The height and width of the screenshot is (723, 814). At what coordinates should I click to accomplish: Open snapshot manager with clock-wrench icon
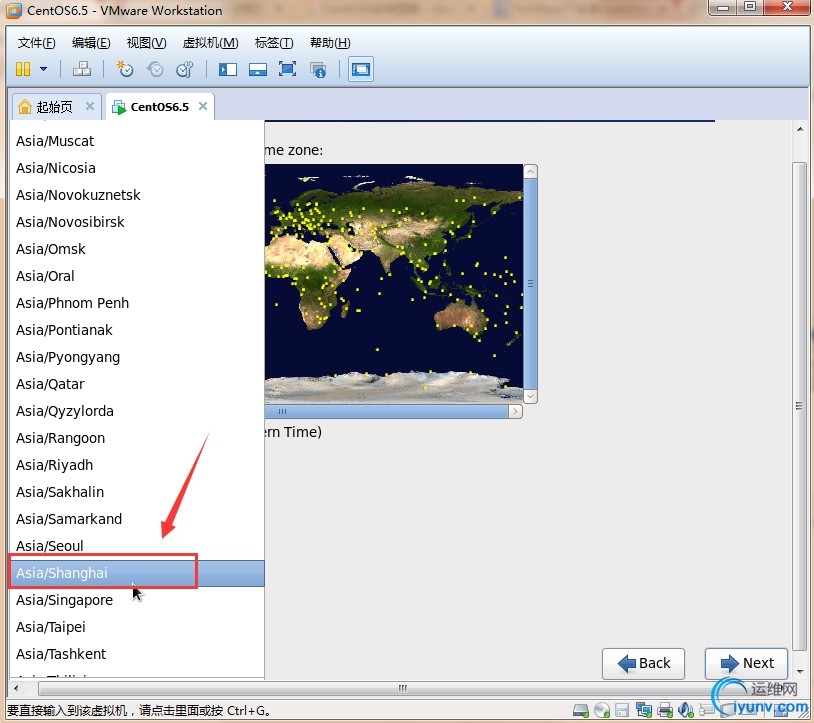point(185,69)
